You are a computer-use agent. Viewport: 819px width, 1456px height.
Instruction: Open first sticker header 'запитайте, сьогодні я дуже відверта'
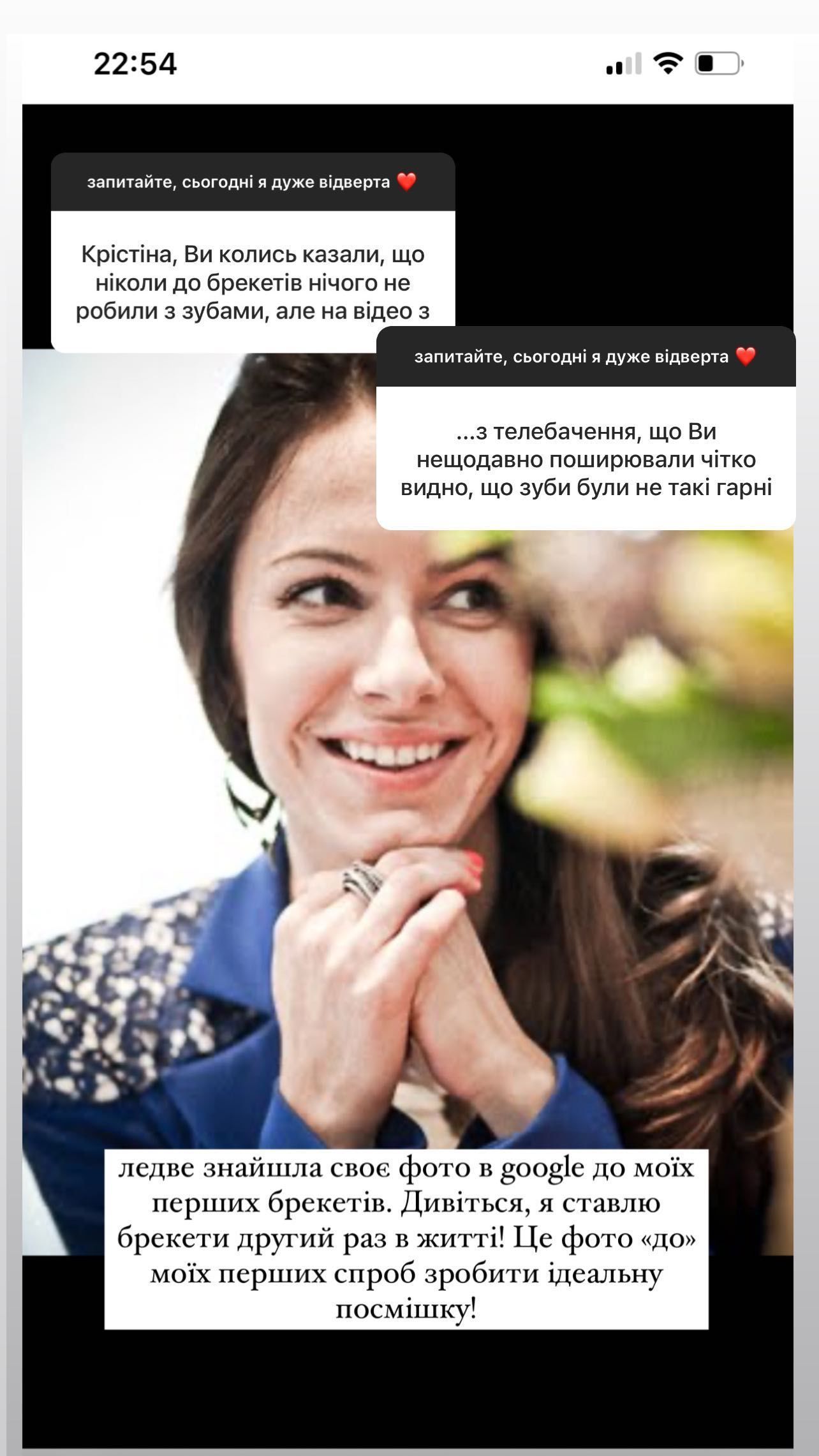click(253, 182)
